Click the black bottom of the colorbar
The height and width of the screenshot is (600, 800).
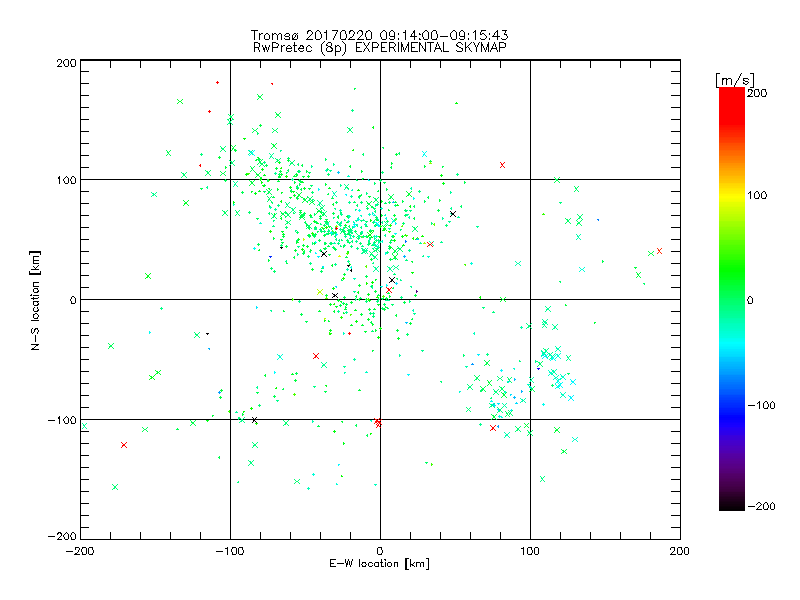[x=732, y=503]
